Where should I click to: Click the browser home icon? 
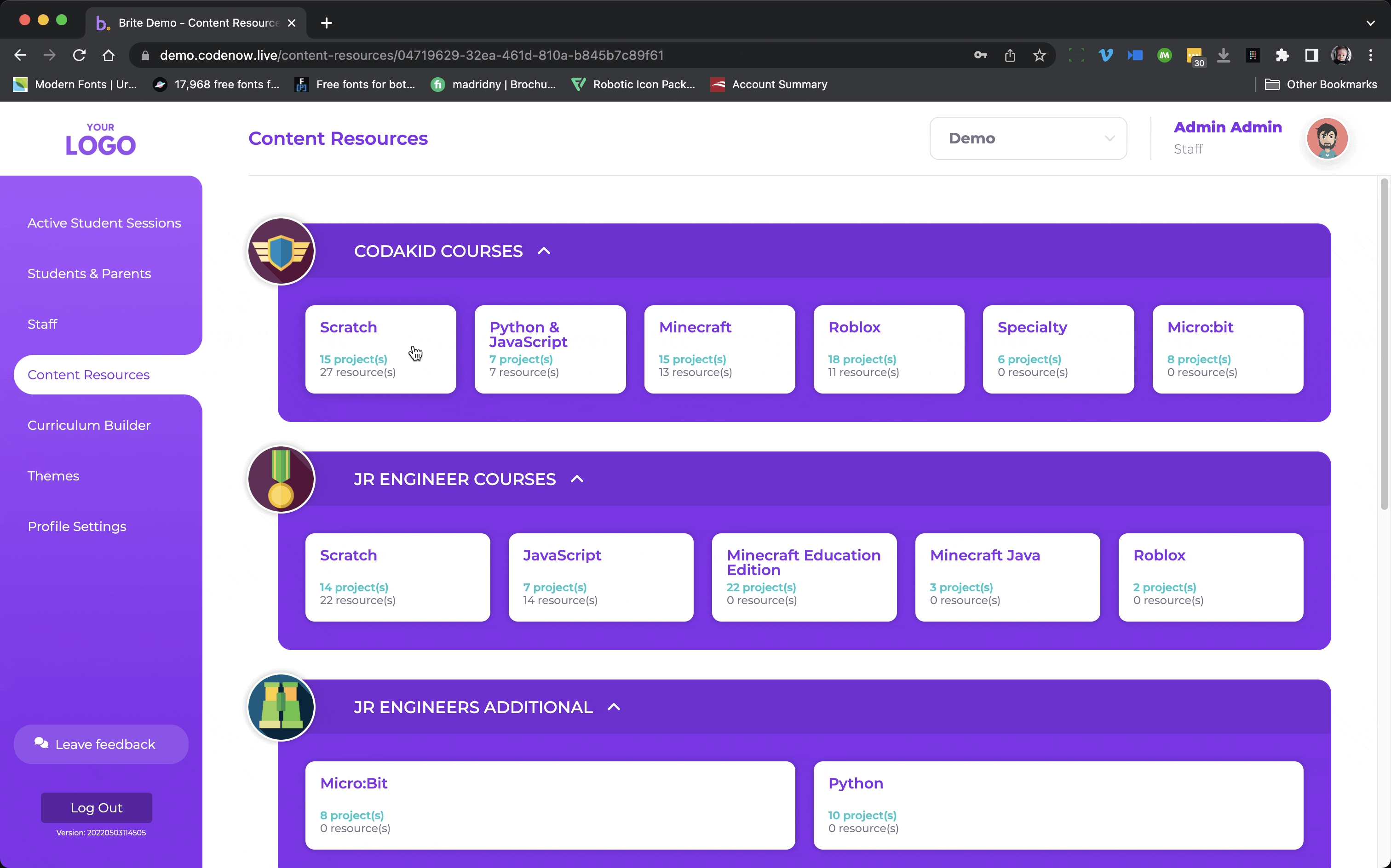click(108, 55)
